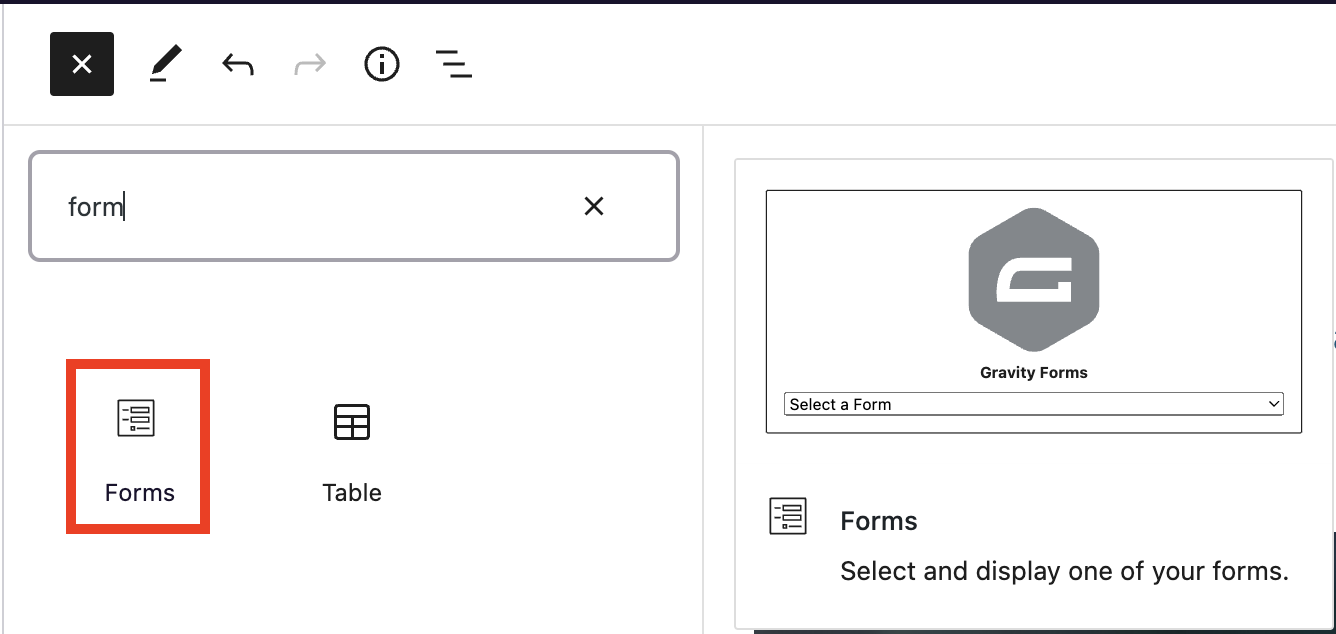This screenshot has width=1336, height=634.
Task: Click inside the block search field
Action: (x=320, y=206)
